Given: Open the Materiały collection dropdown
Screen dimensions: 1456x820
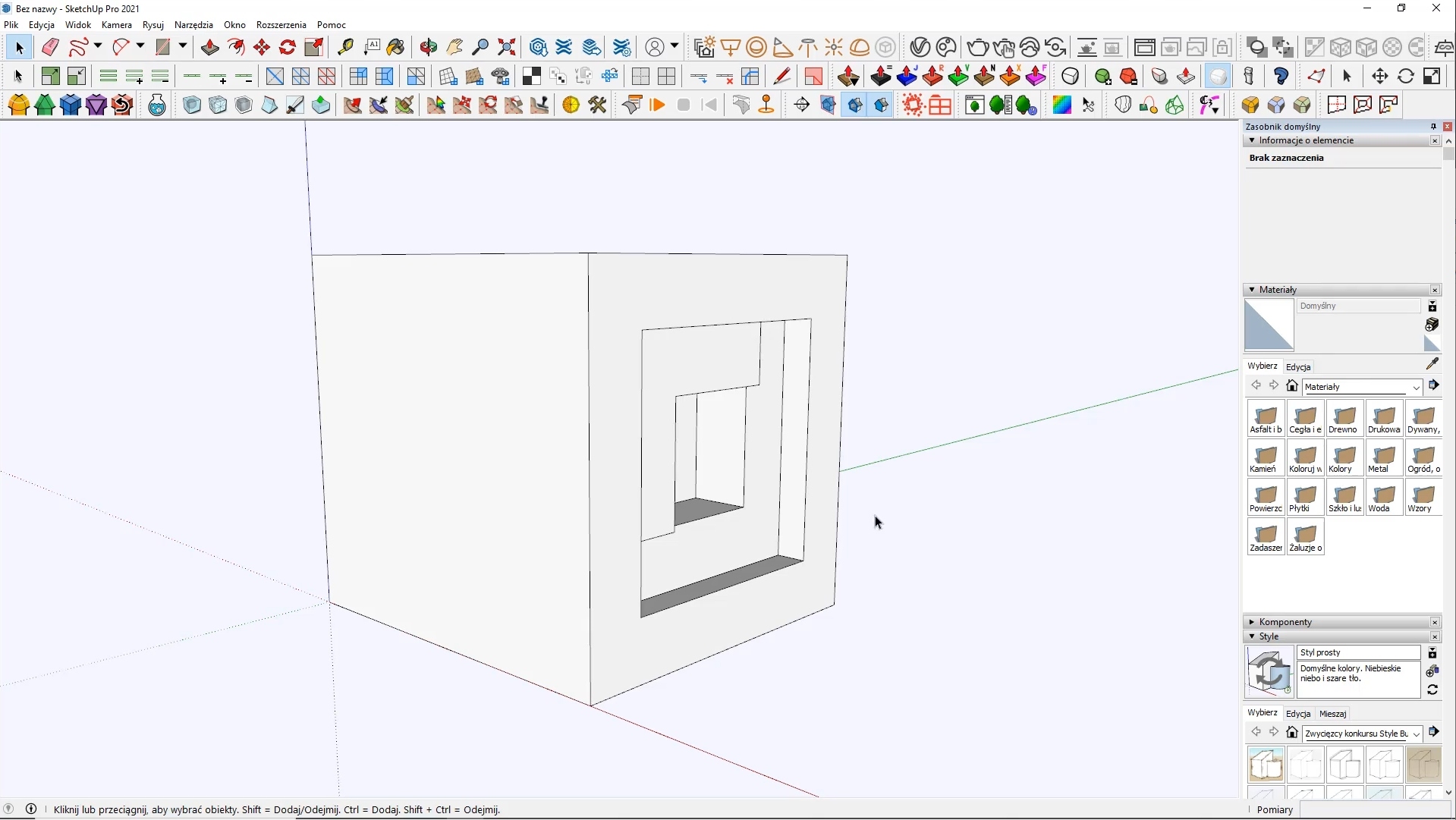Looking at the screenshot, I should (x=1416, y=388).
